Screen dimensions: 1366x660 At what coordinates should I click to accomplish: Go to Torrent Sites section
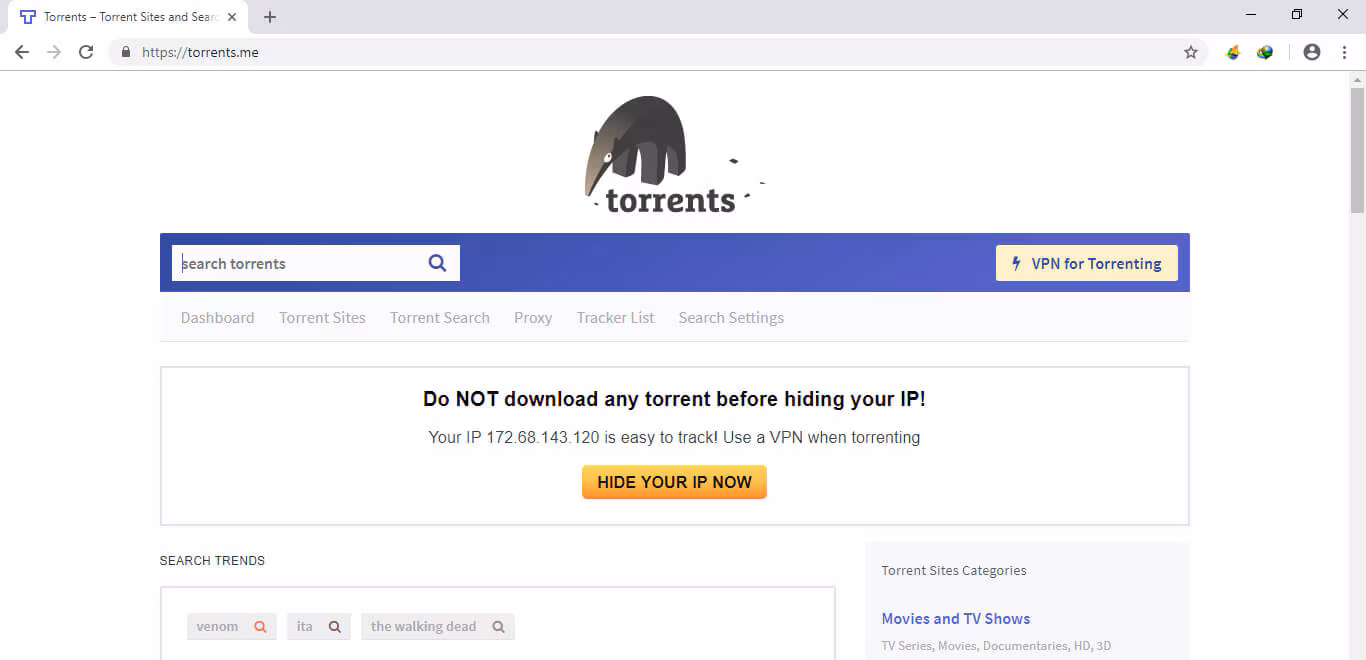point(322,318)
